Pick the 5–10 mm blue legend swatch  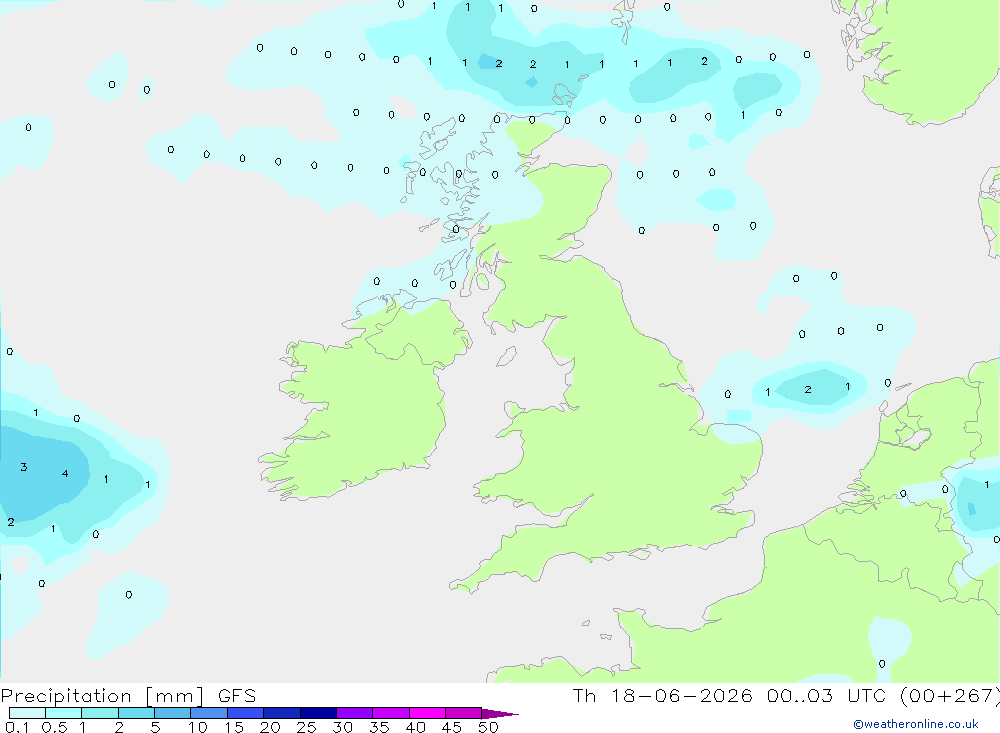[x=173, y=713]
